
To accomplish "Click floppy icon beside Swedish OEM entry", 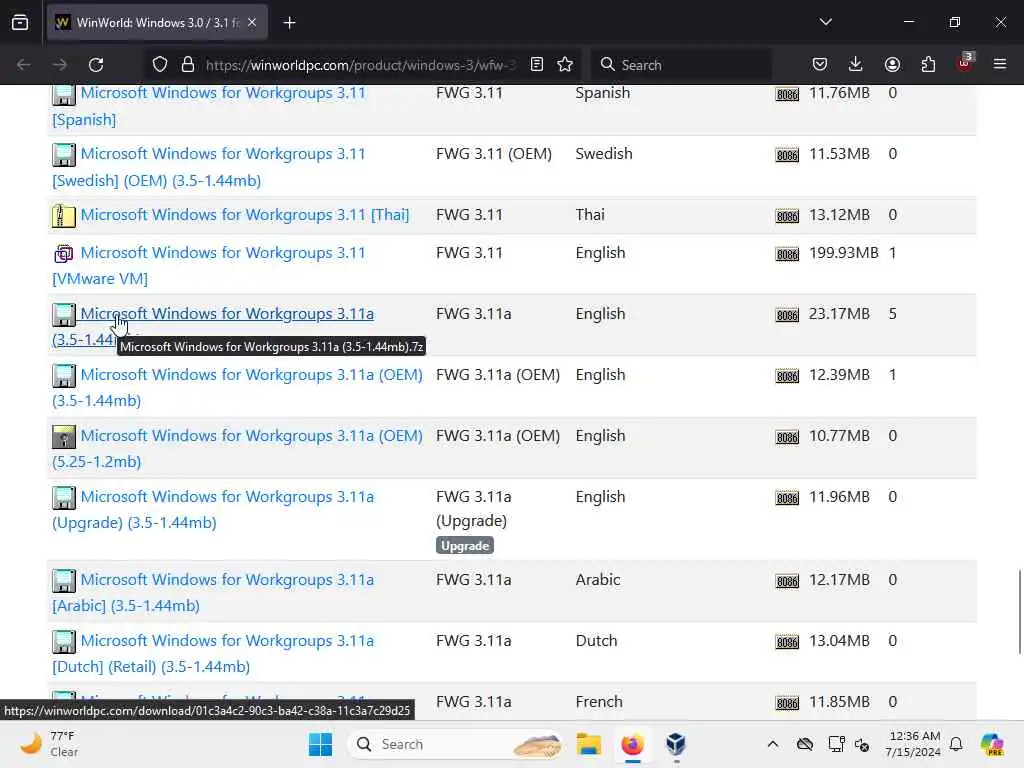I will [64, 155].
